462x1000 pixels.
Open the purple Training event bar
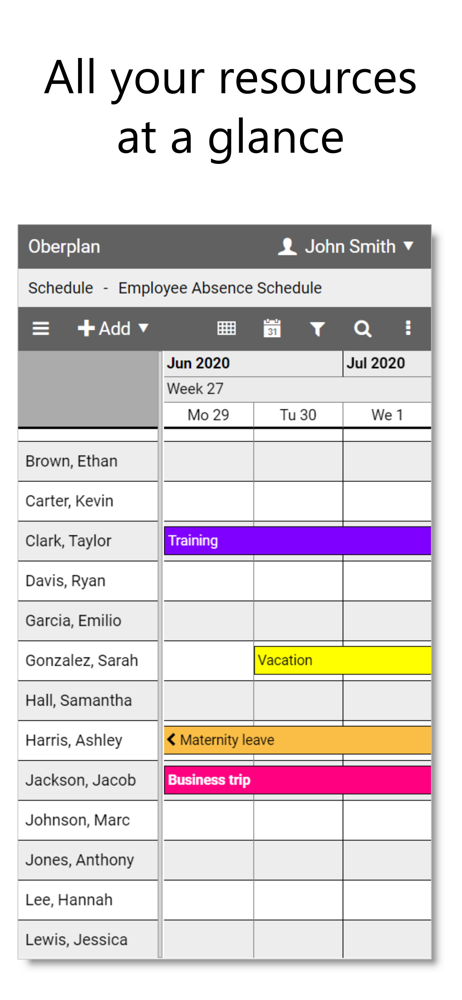pos(297,541)
